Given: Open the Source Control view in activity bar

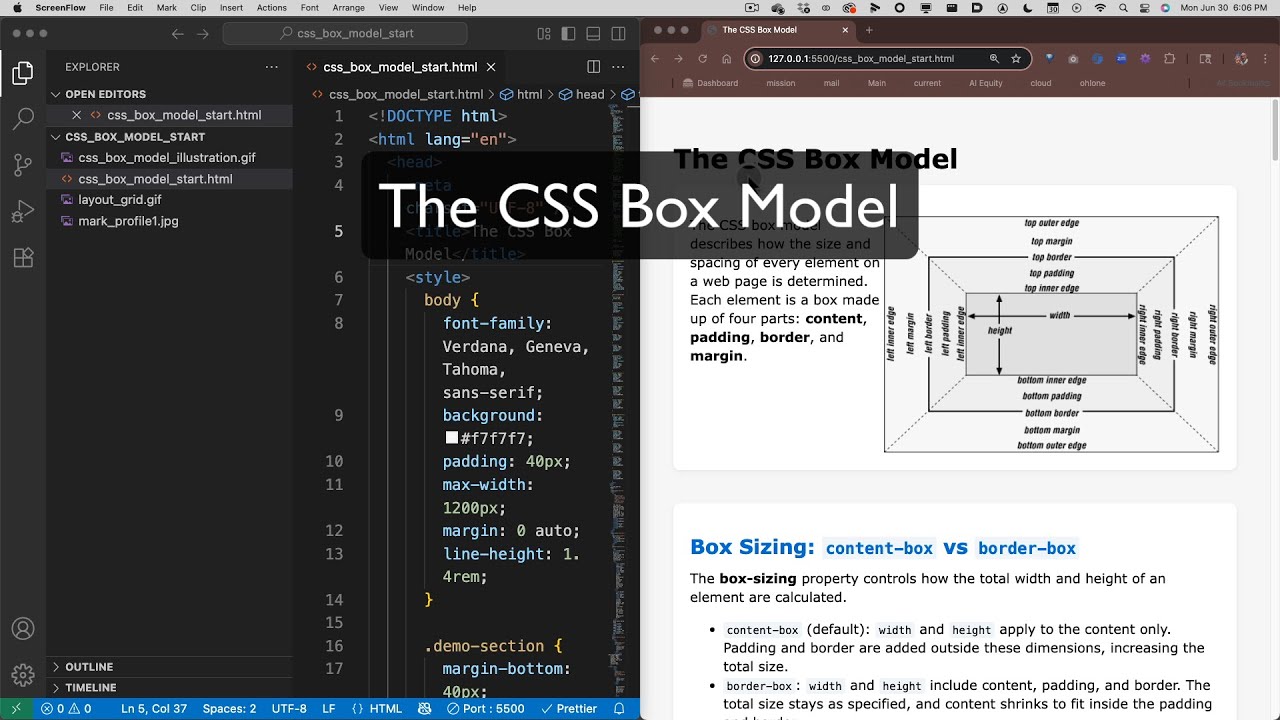Looking at the screenshot, I should click(x=22, y=165).
